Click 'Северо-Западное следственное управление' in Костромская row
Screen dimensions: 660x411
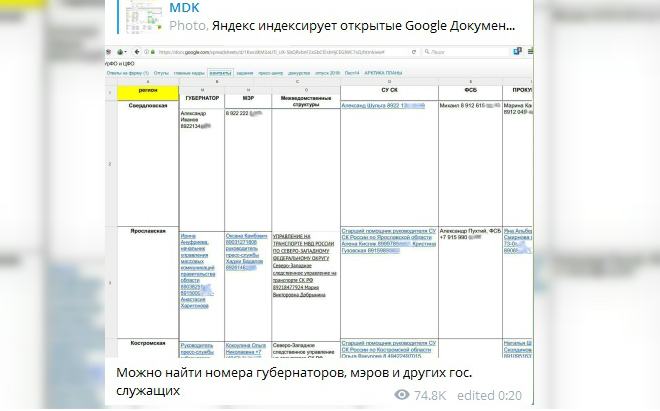coord(303,349)
